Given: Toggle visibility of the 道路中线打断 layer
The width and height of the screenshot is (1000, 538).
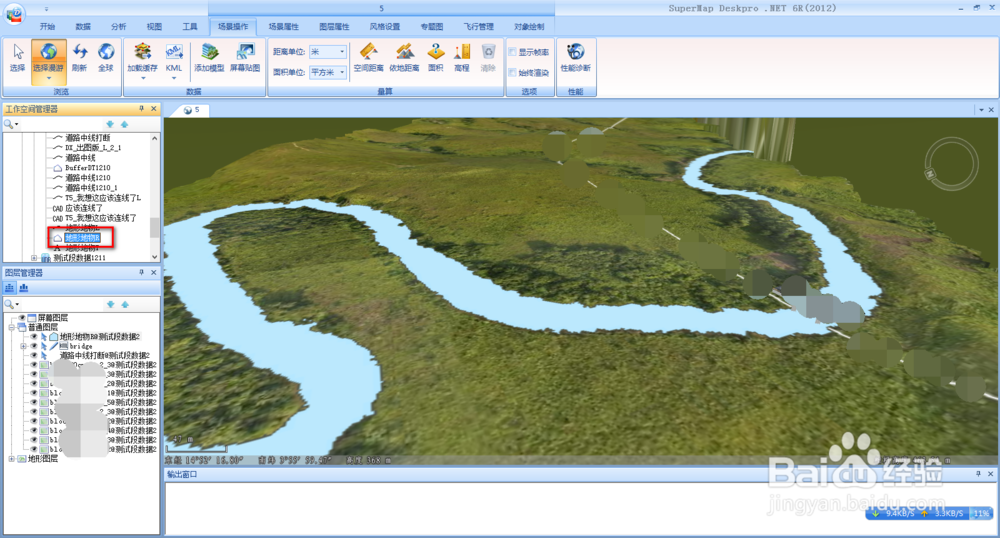Looking at the screenshot, I should click(34, 355).
